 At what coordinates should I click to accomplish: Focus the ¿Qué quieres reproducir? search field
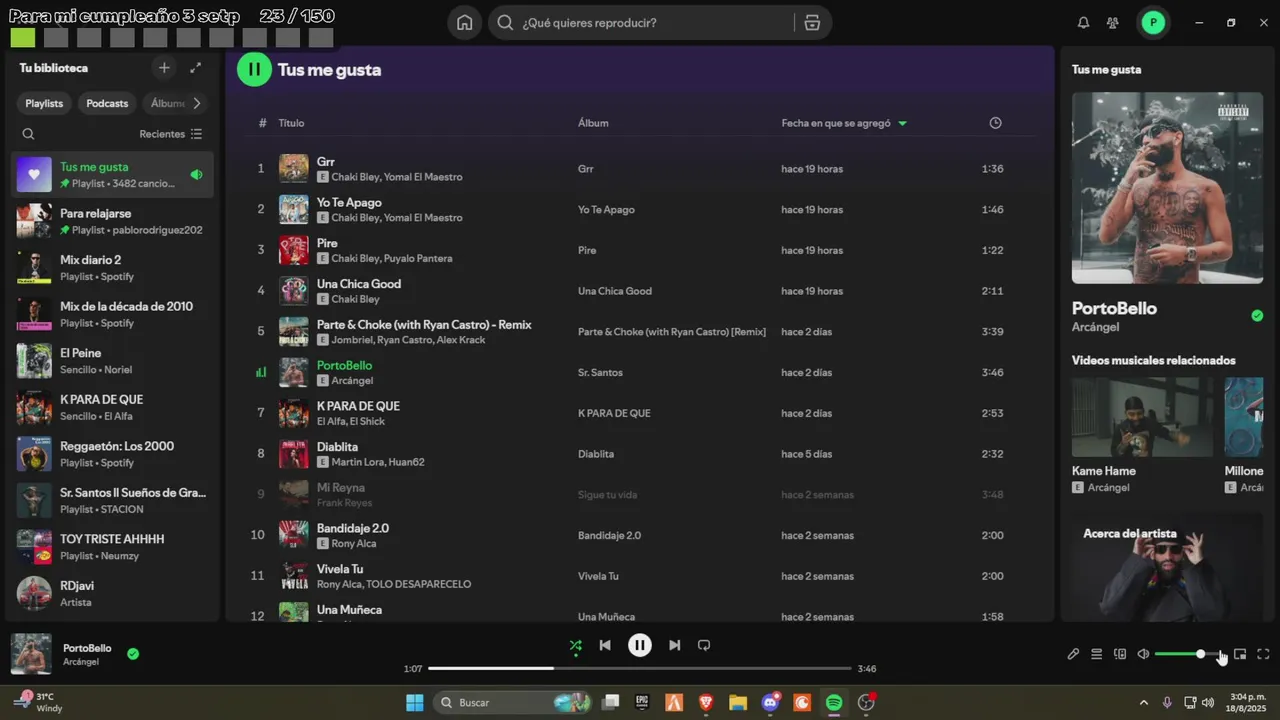[x=655, y=23]
